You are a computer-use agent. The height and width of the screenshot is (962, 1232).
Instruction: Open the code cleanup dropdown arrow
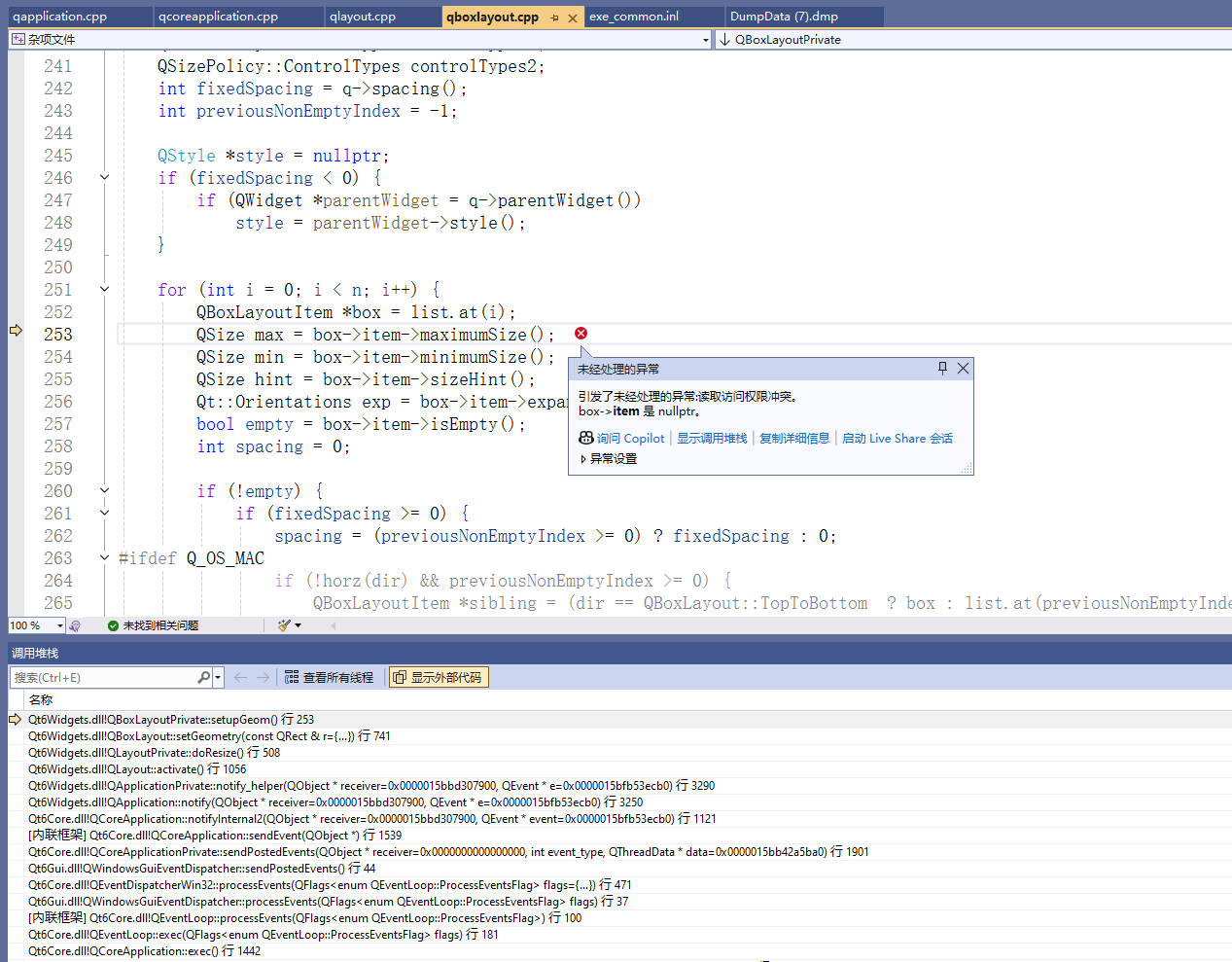[298, 625]
